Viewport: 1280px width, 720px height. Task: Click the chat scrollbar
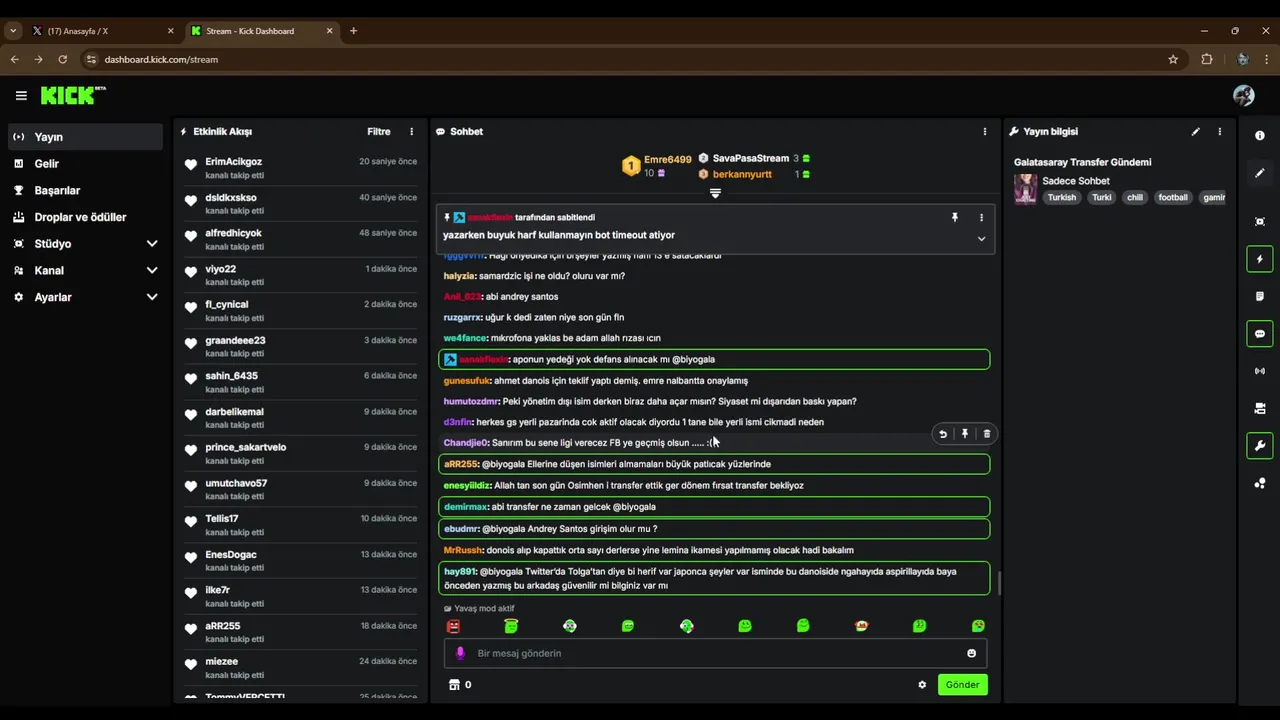click(x=999, y=582)
